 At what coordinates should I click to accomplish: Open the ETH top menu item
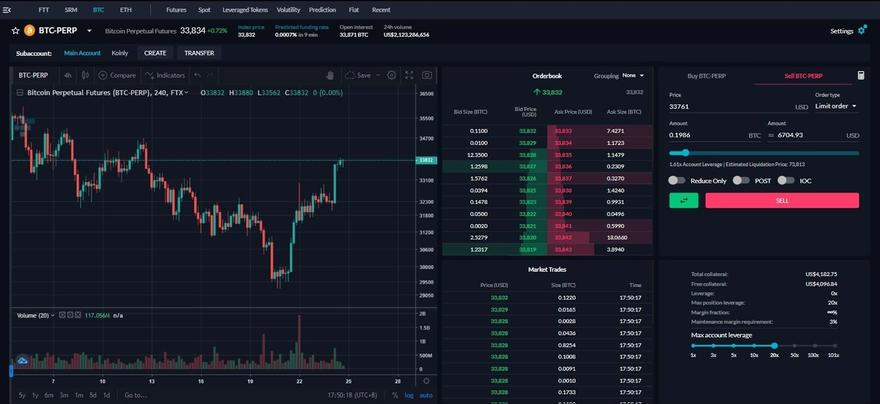126,10
